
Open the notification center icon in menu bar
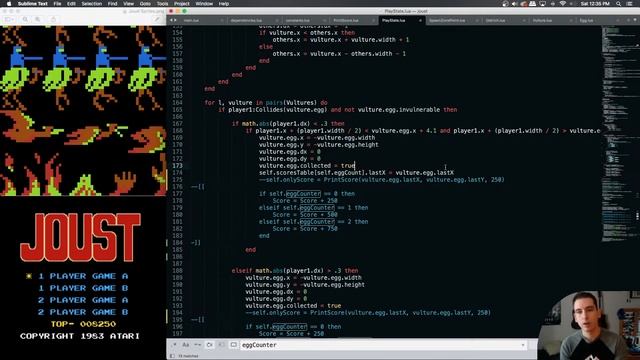click(x=629, y=4)
